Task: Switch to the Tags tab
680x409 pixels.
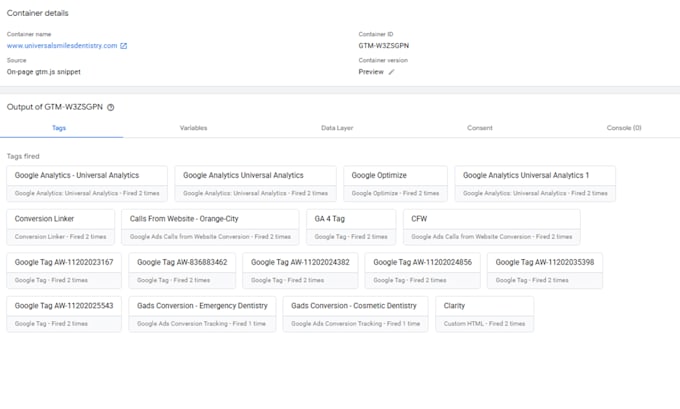Action: tap(59, 128)
